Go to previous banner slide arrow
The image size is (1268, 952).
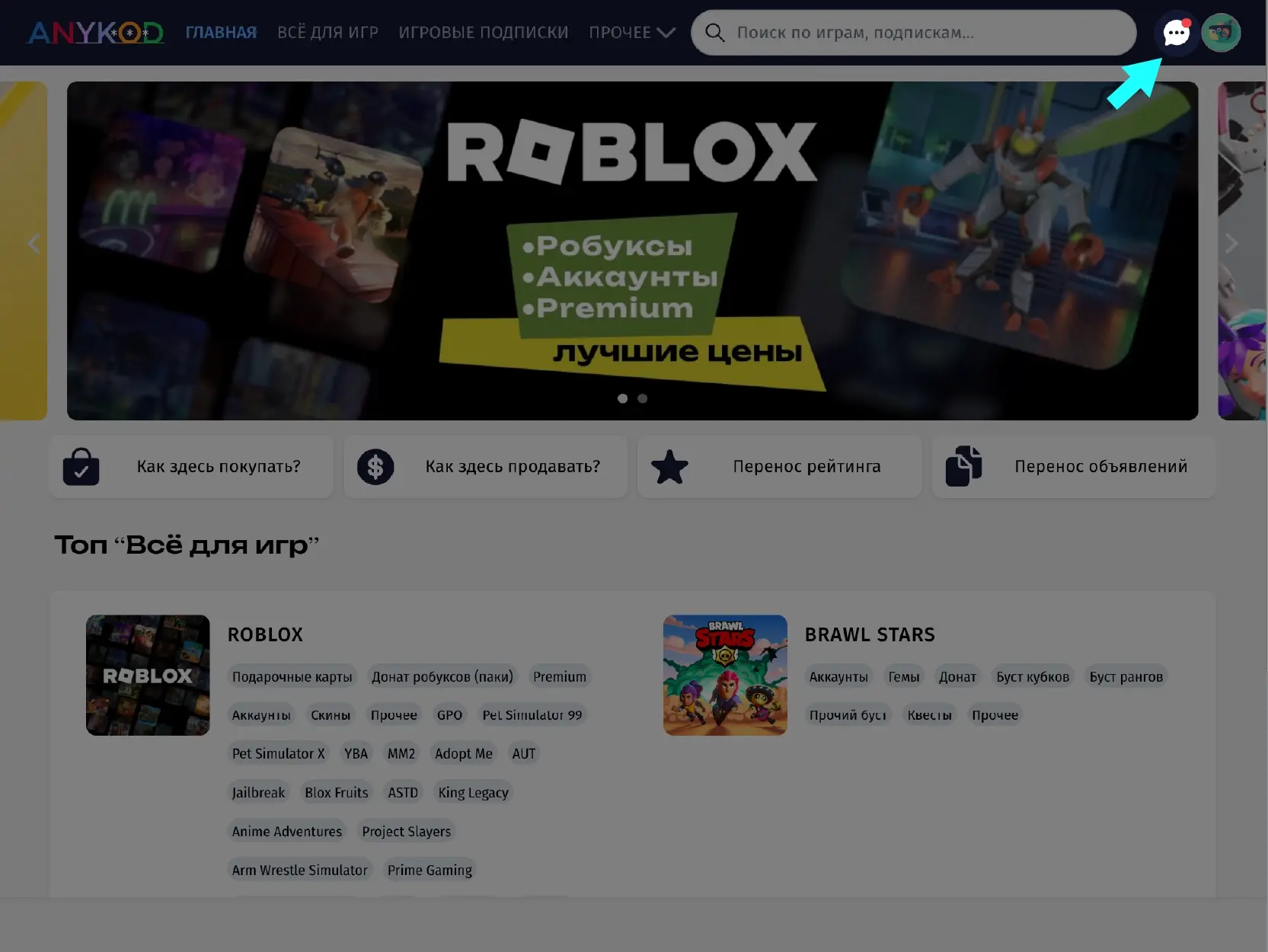(x=34, y=244)
